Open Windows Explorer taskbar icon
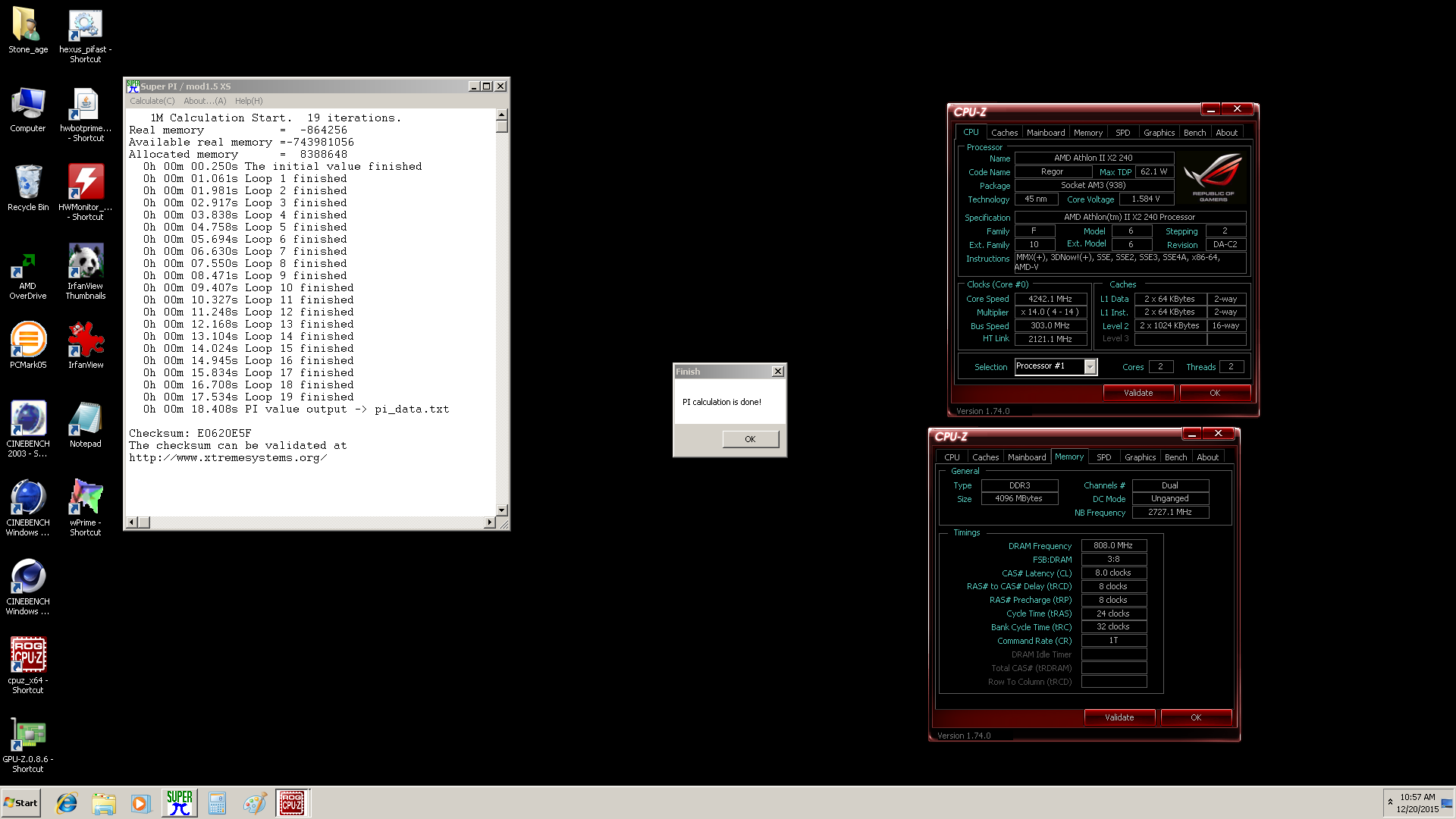Screen dimensions: 1456x819 click(x=104, y=803)
